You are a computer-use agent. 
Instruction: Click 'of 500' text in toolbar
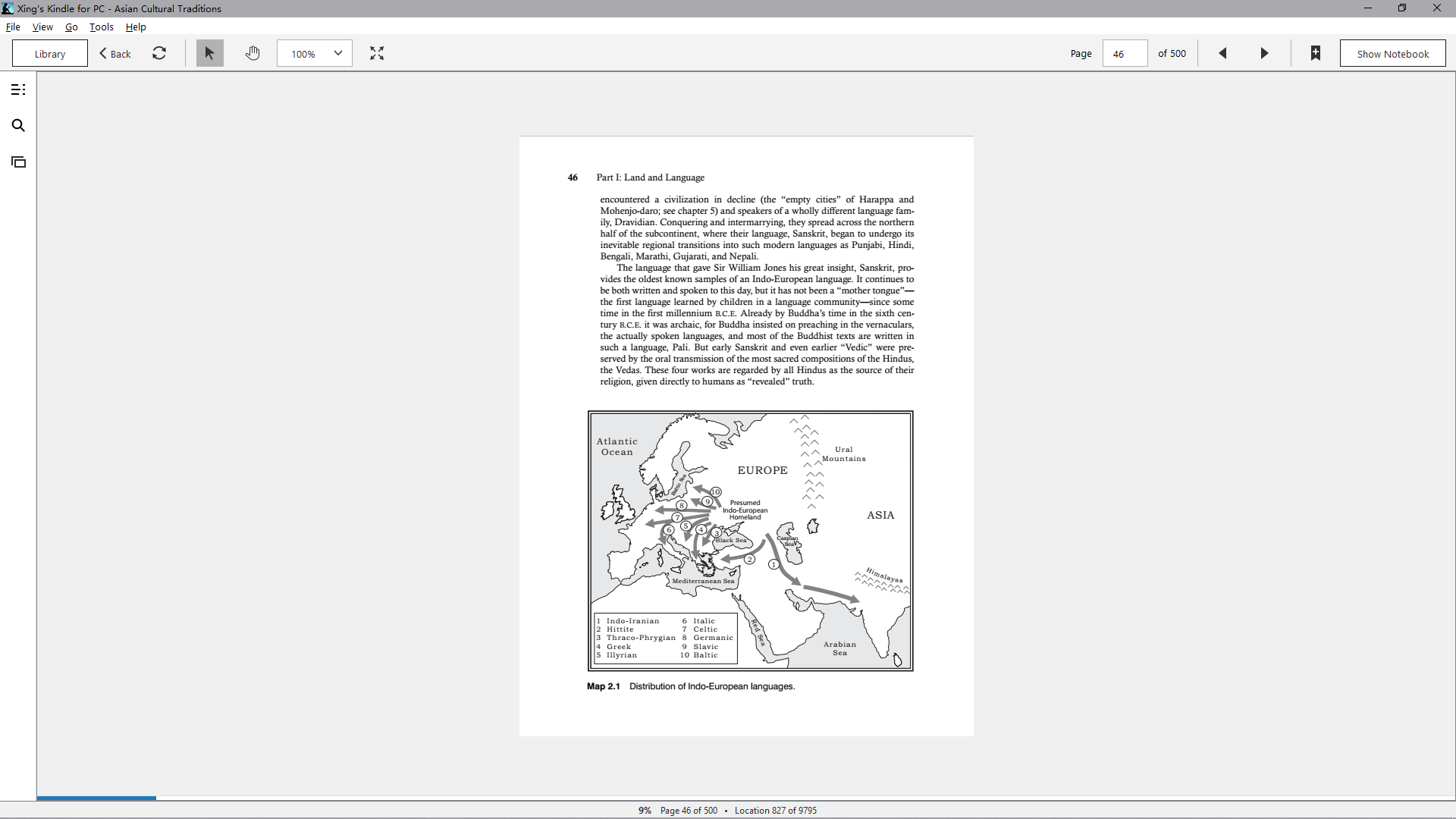(1172, 53)
